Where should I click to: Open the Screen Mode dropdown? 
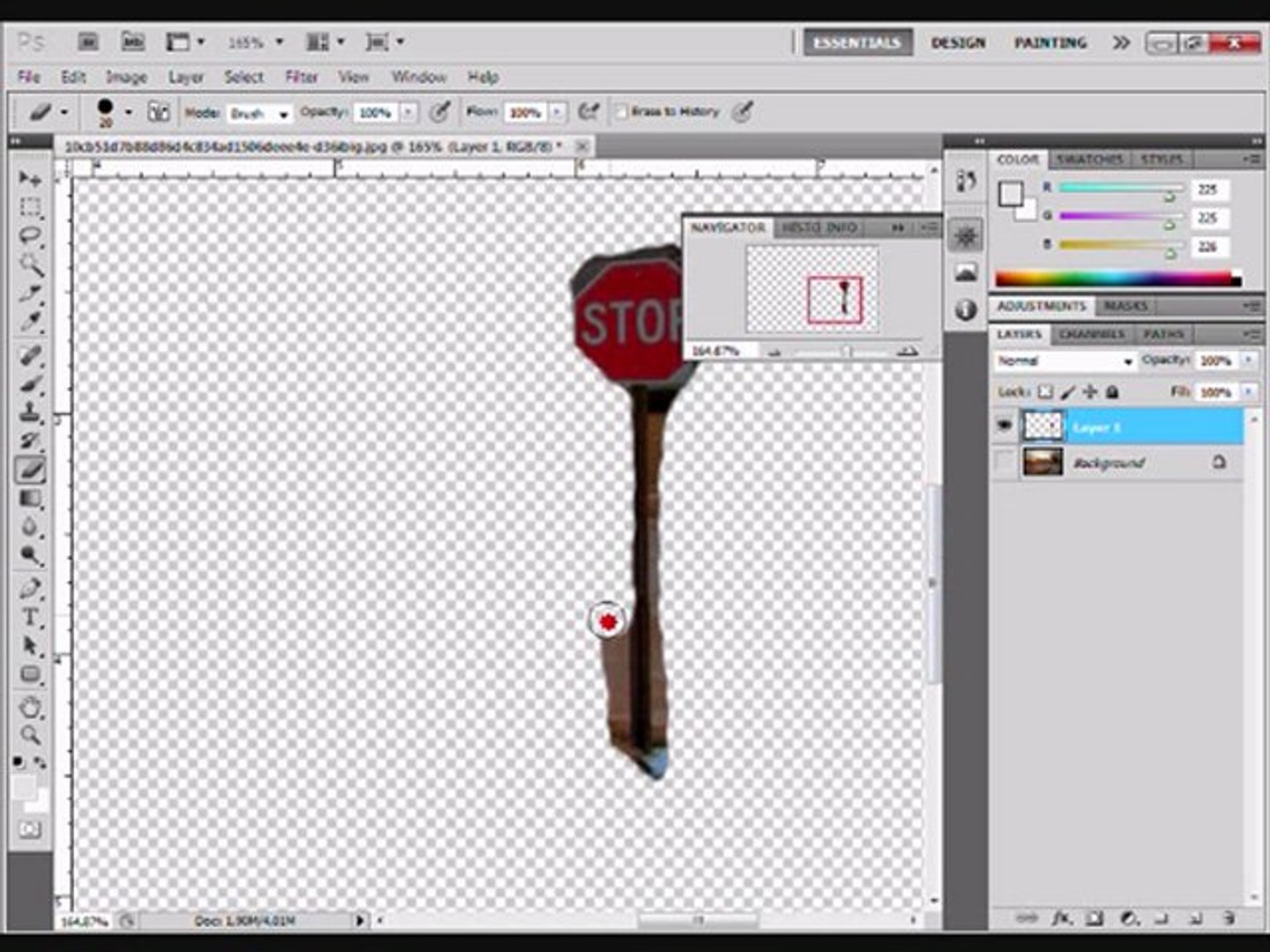pos(385,41)
